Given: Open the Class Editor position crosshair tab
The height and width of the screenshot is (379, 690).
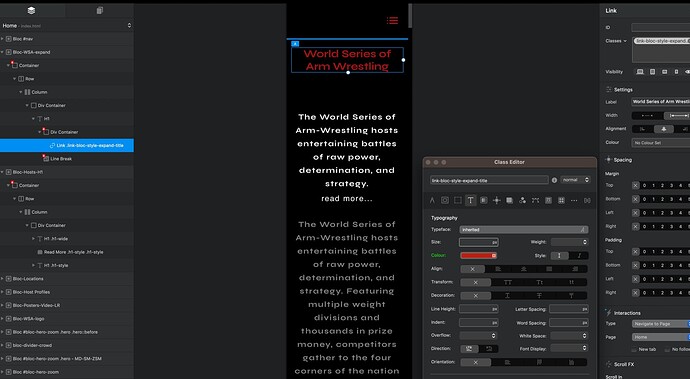Looking at the screenshot, I should click(496, 200).
